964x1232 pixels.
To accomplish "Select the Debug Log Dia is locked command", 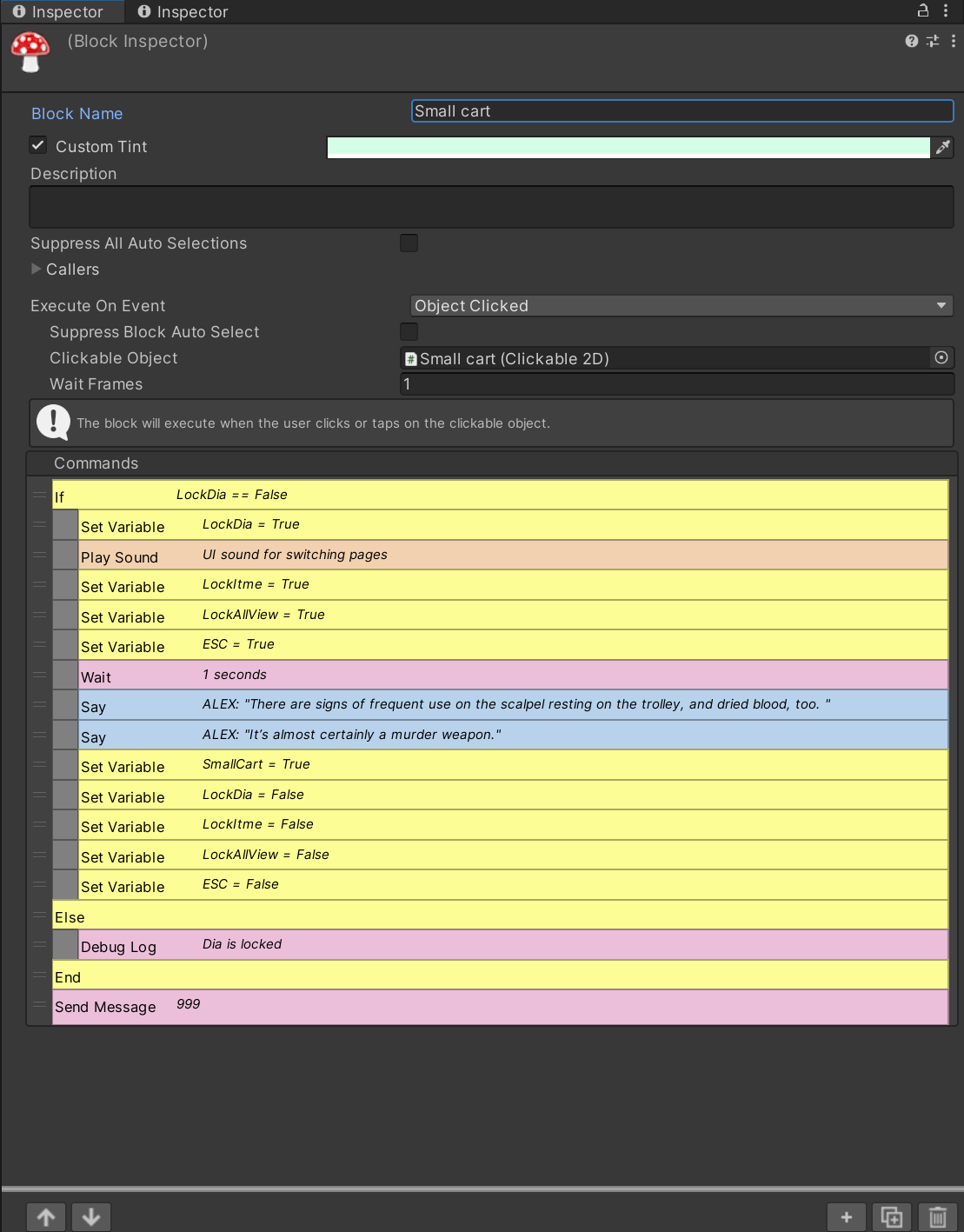I will tap(513, 945).
